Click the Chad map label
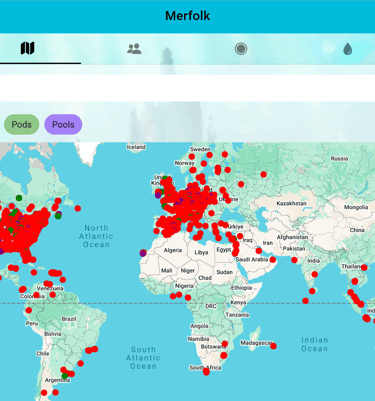 pos(205,278)
